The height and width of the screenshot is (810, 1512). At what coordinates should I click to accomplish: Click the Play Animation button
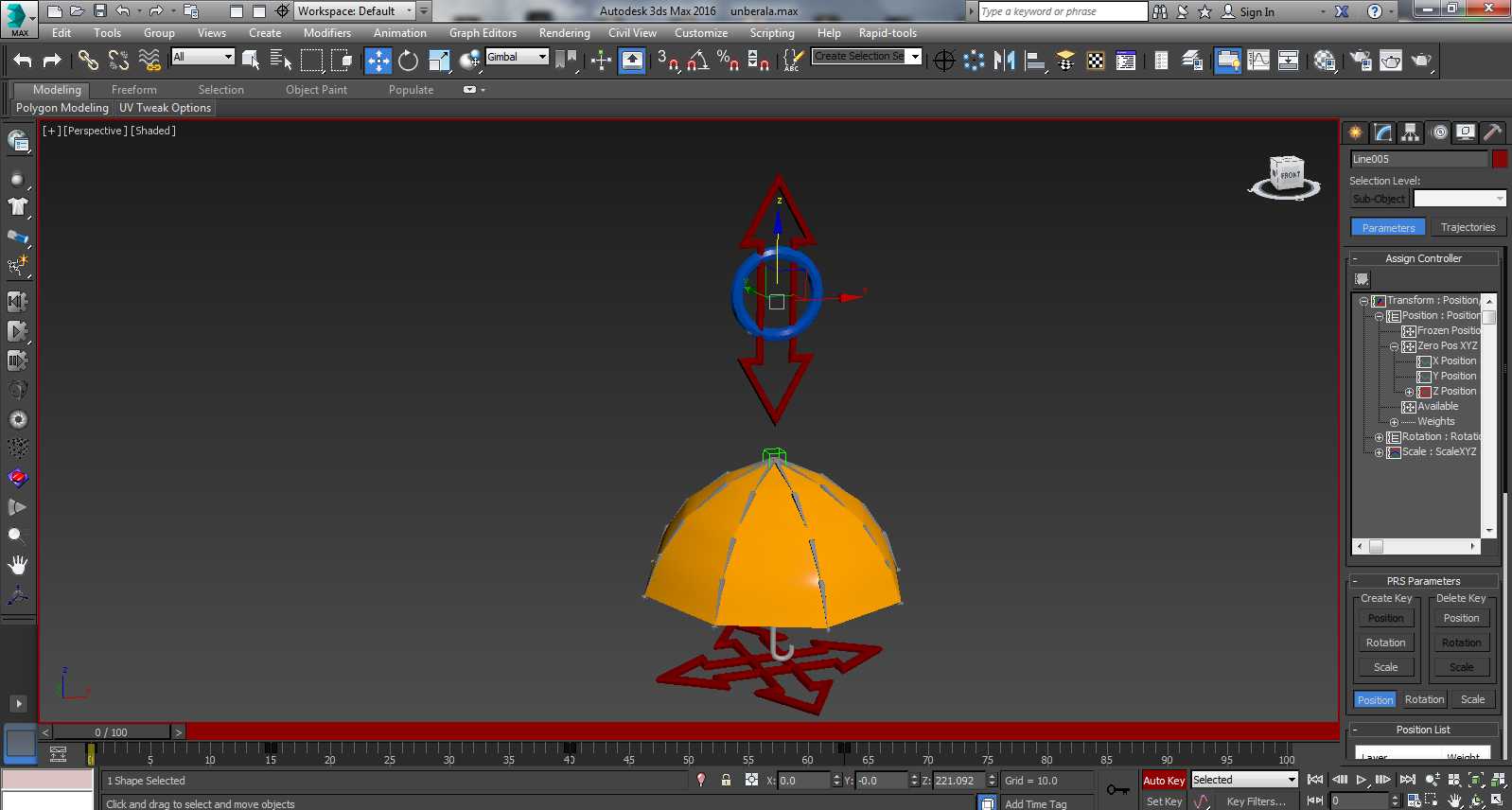coord(1362,780)
